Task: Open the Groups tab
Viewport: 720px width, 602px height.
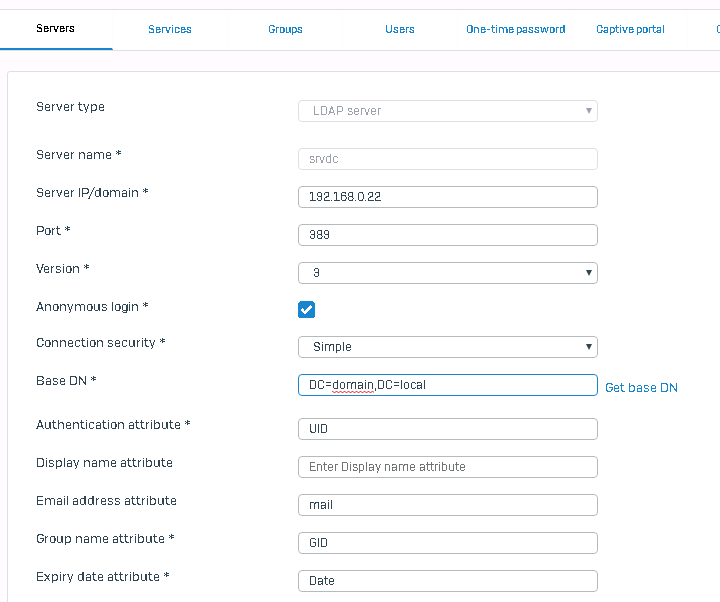Action: tap(285, 29)
